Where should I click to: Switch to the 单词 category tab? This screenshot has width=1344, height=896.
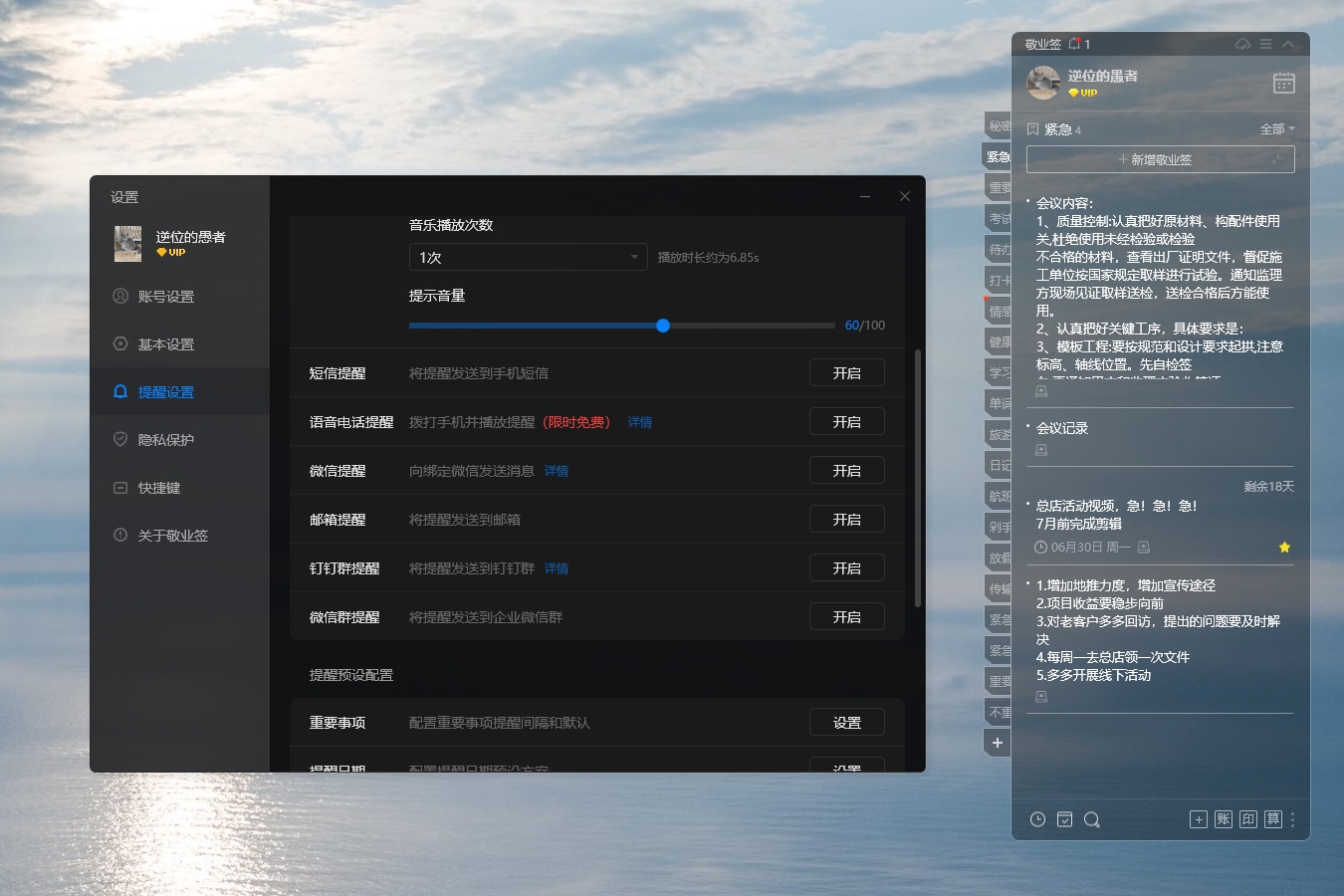coord(998,403)
